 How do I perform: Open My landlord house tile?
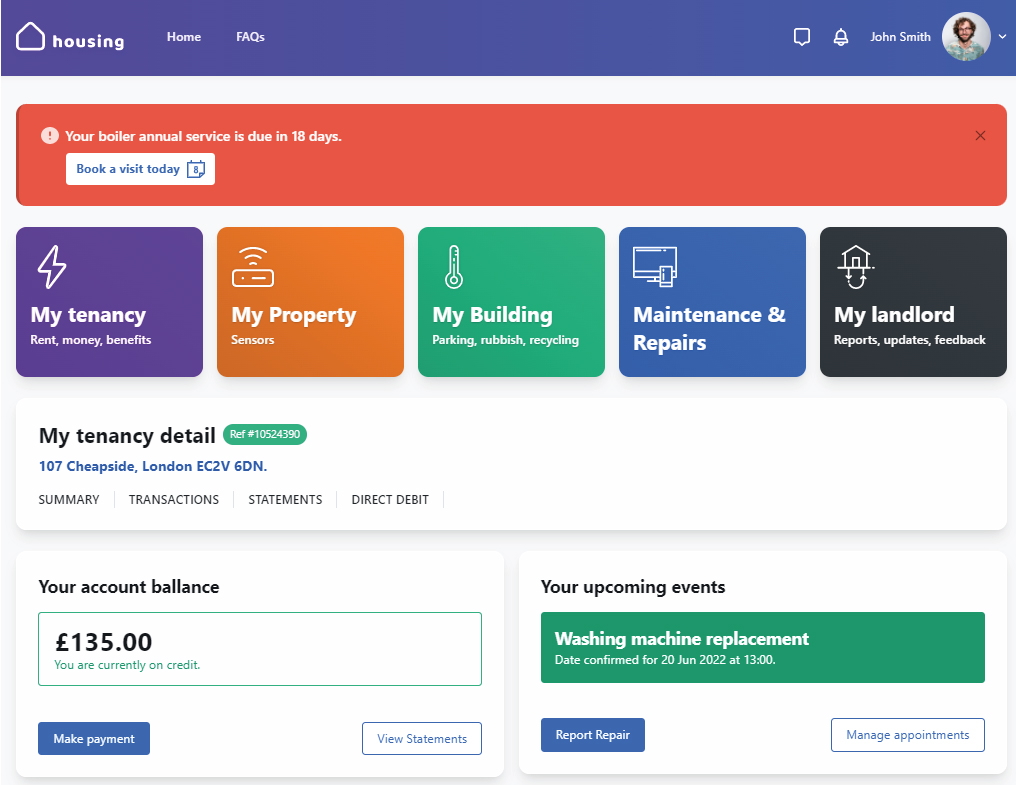click(x=913, y=302)
